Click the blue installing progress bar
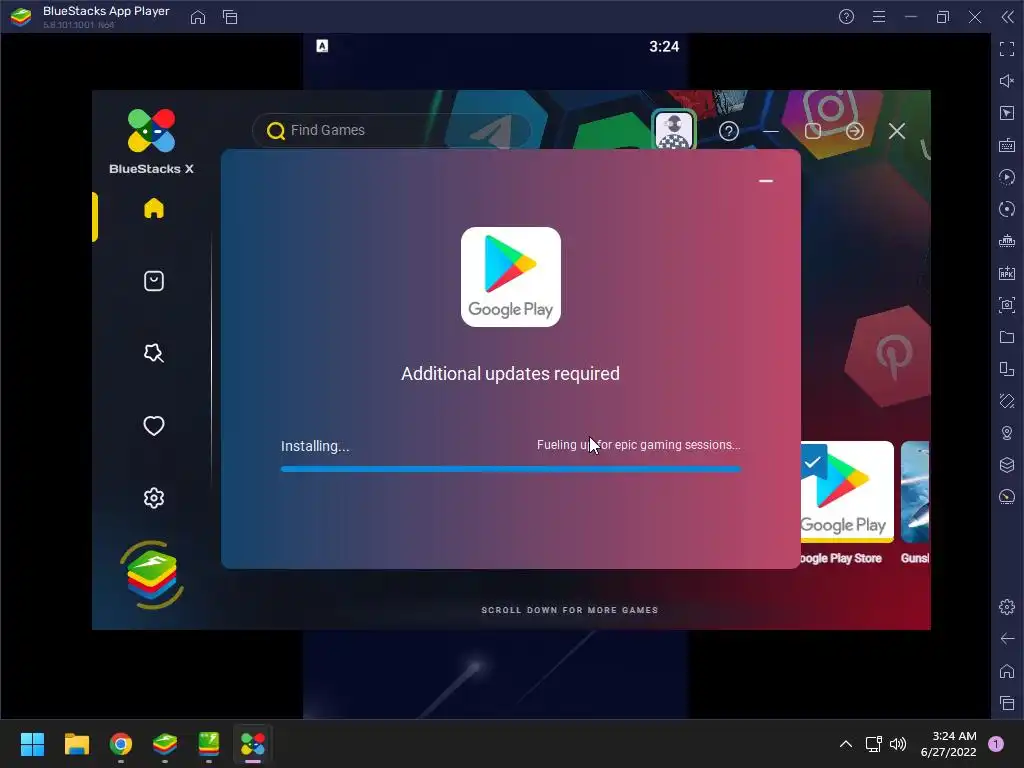Screen dimensions: 1024x768 [x=511, y=469]
